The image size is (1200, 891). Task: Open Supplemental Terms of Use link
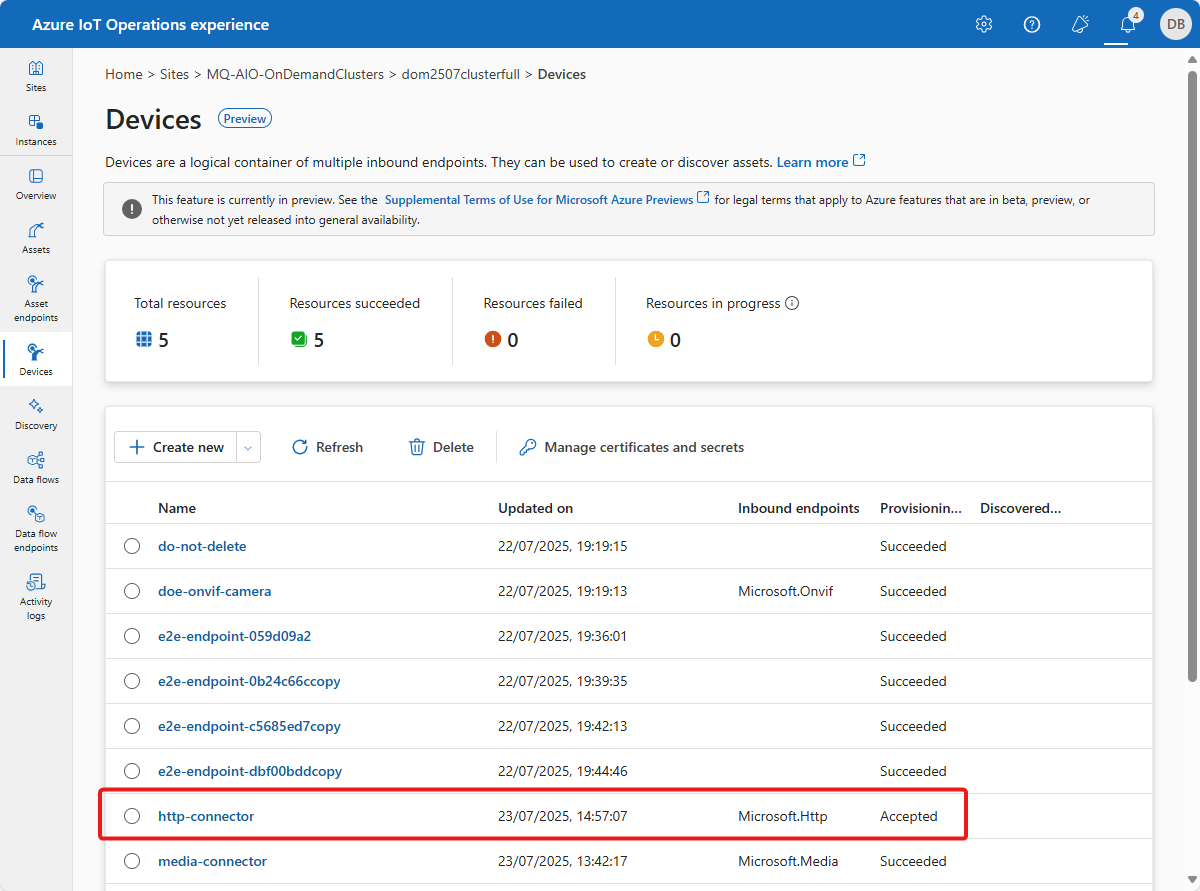[547, 200]
